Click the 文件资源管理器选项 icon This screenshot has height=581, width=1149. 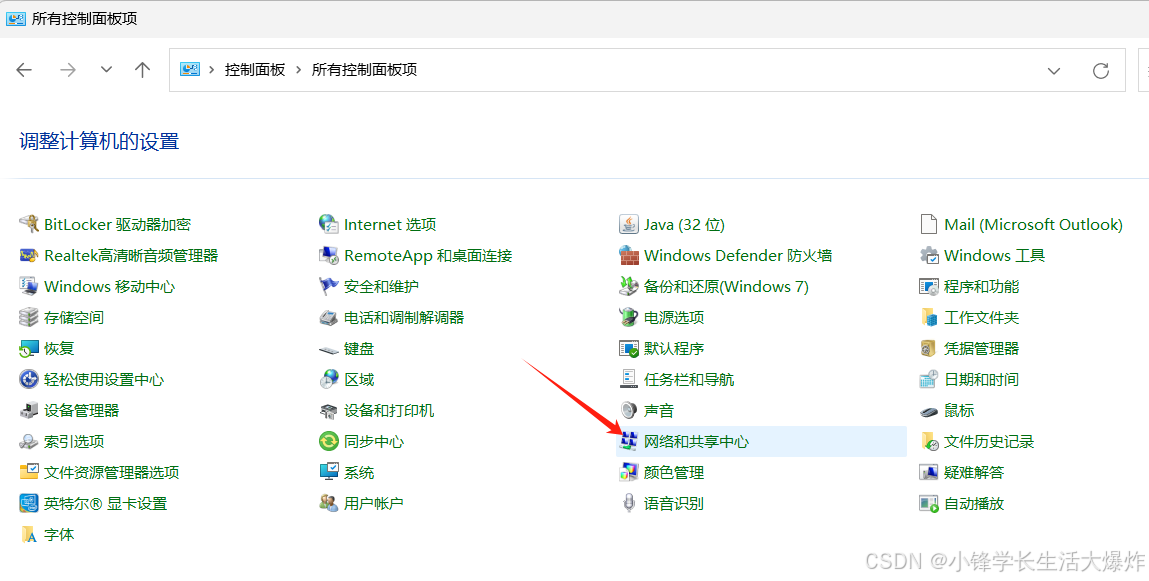tap(29, 473)
